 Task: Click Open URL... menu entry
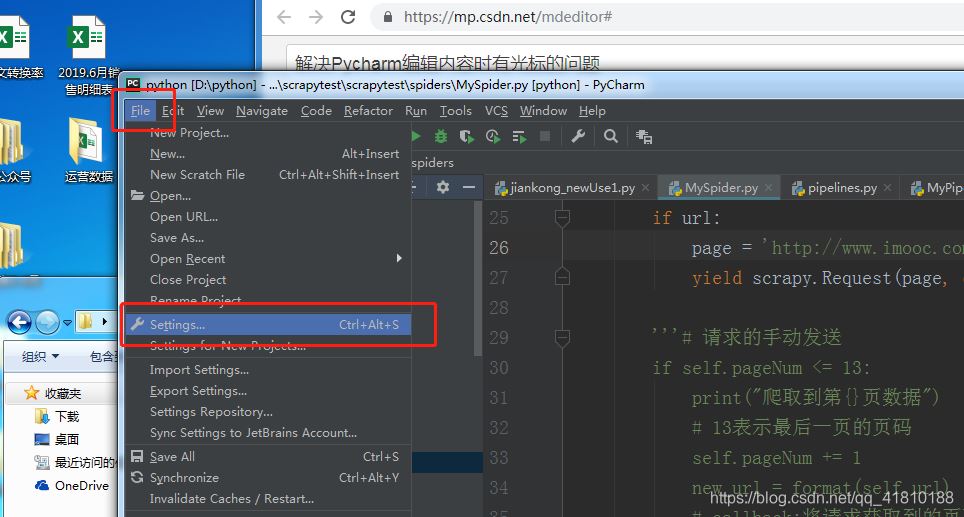[x=268, y=216]
